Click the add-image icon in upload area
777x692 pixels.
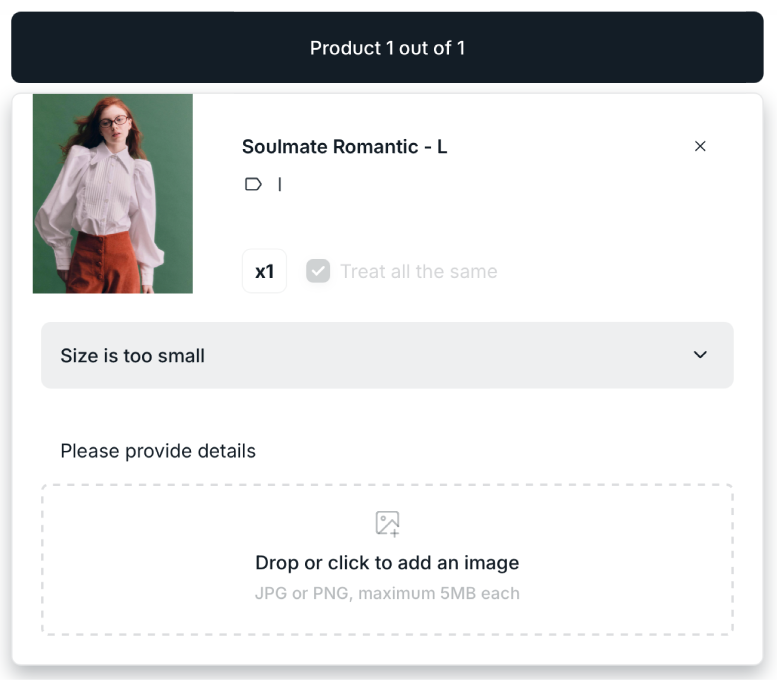[x=387, y=523]
